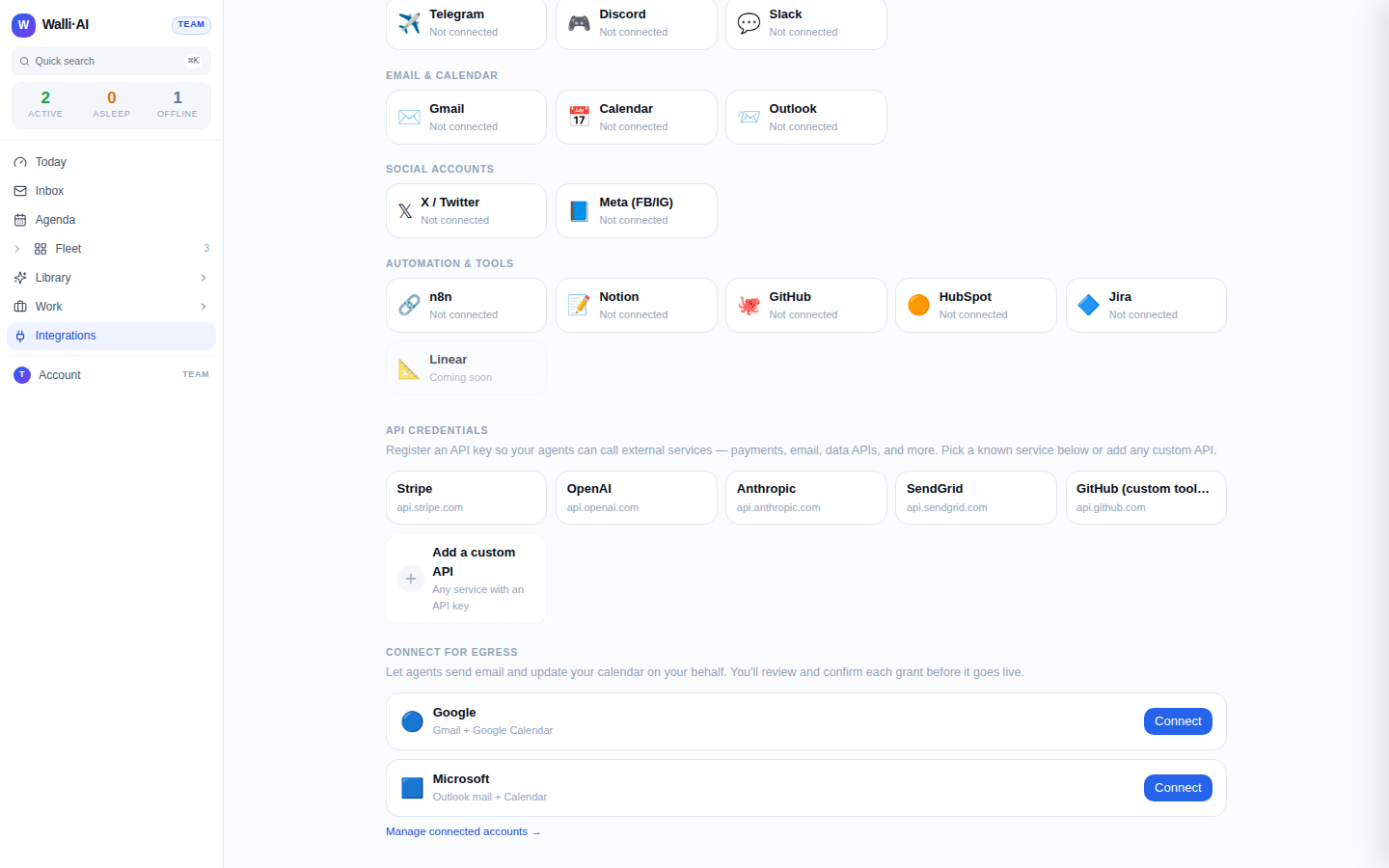The image size is (1389, 868).
Task: Click the api.sendgrid.com text
Action: tap(947, 507)
